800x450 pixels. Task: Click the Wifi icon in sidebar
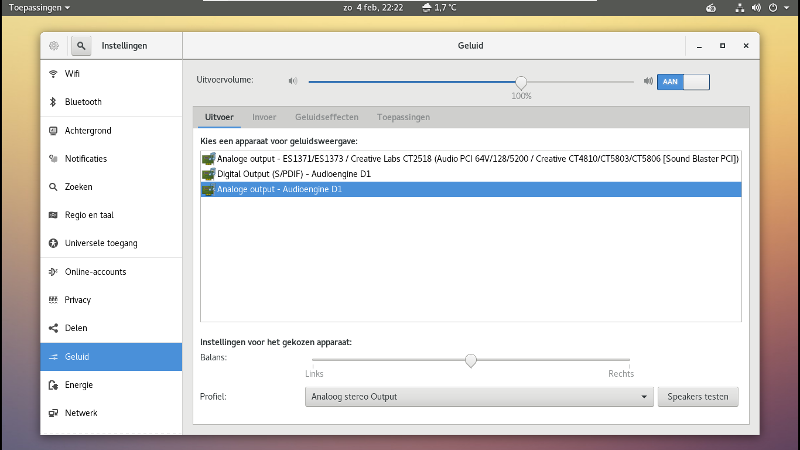[53, 74]
